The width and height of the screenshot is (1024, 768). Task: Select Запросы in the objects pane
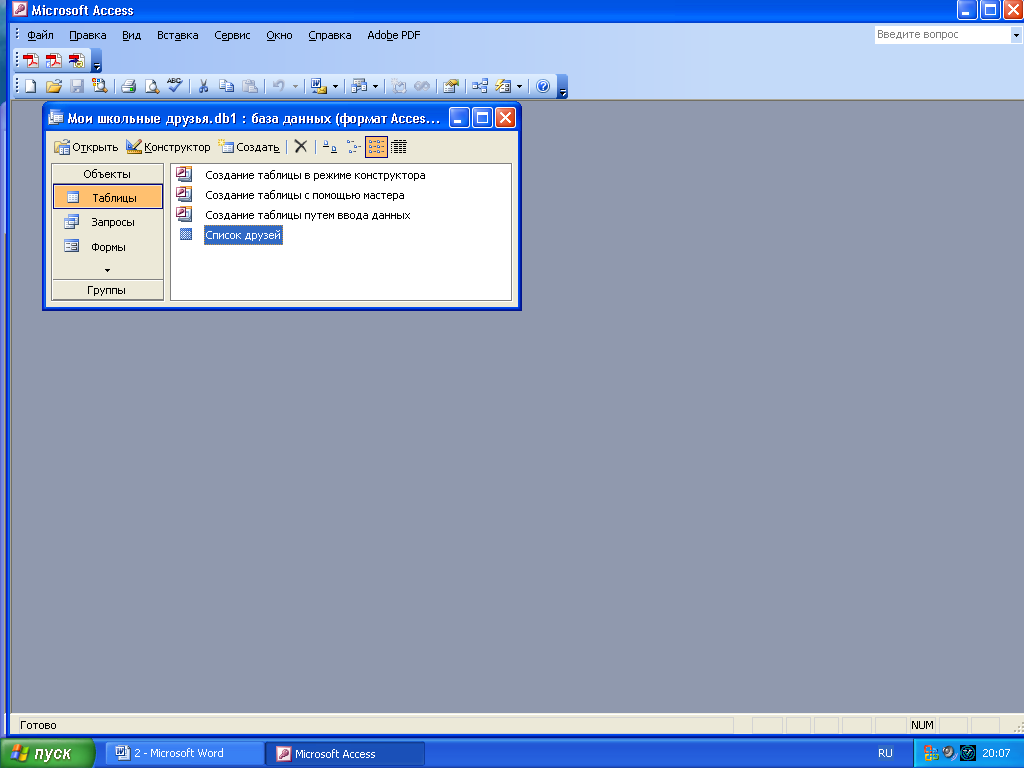pos(108,222)
